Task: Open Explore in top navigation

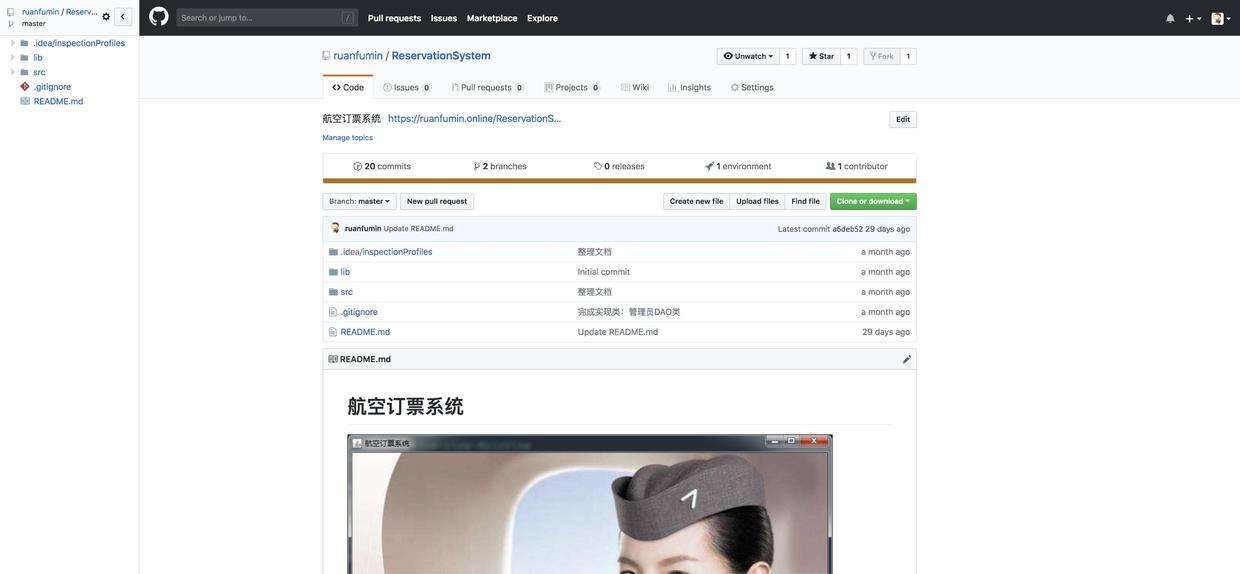Action: pos(543,18)
